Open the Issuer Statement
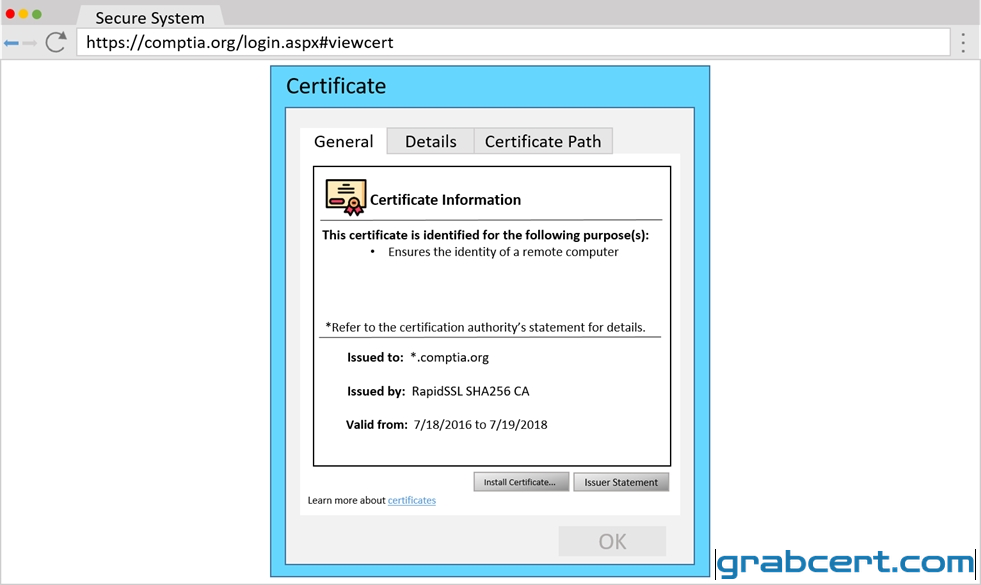Image resolution: width=981 pixels, height=585 pixels. tap(621, 482)
